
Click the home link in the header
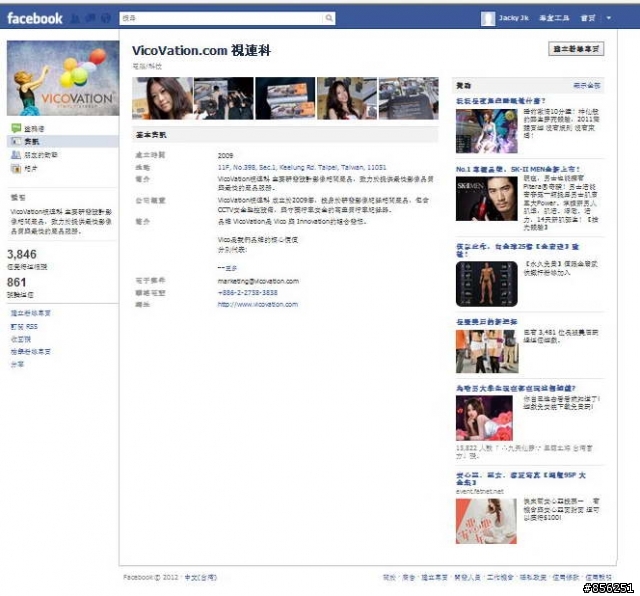(588, 18)
